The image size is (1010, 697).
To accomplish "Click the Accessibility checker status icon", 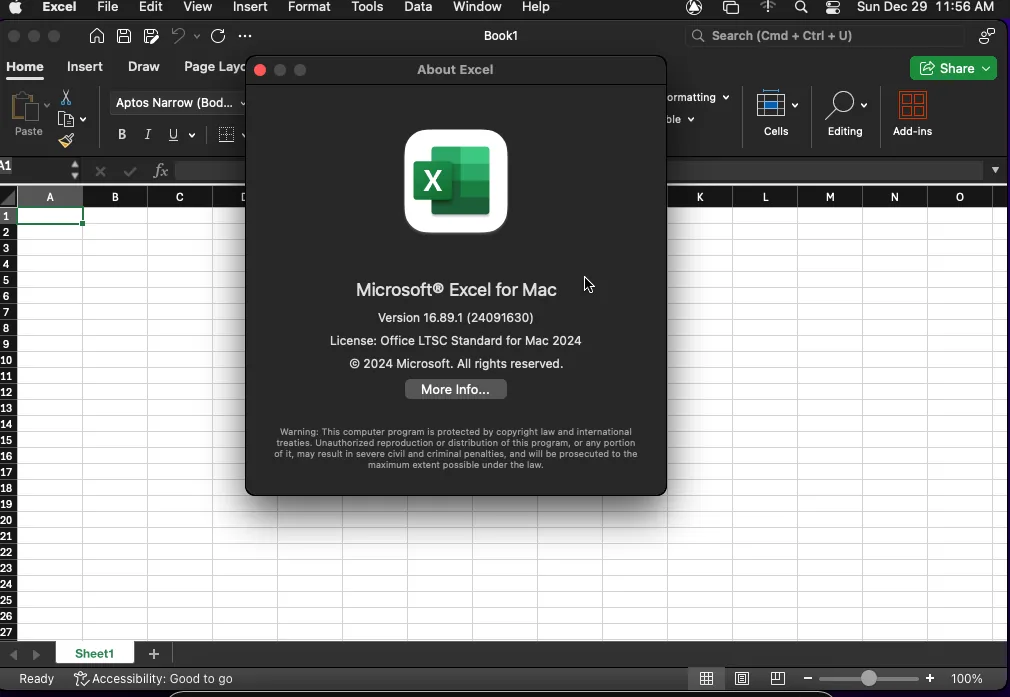I will (x=81, y=679).
